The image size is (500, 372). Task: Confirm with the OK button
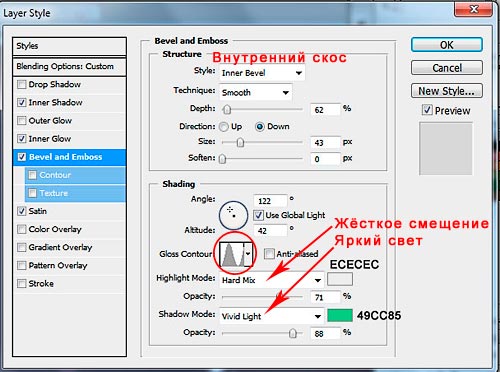click(x=447, y=45)
